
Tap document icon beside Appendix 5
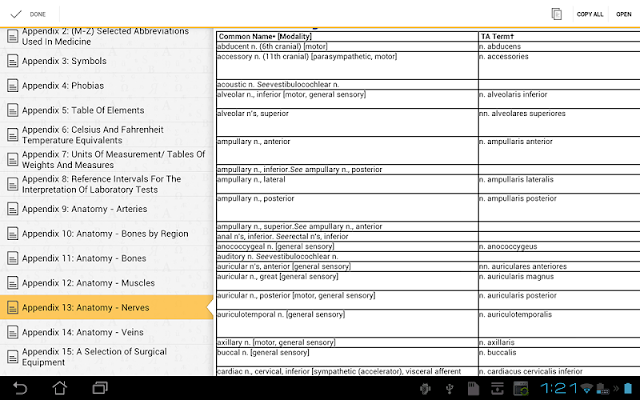[x=13, y=110]
